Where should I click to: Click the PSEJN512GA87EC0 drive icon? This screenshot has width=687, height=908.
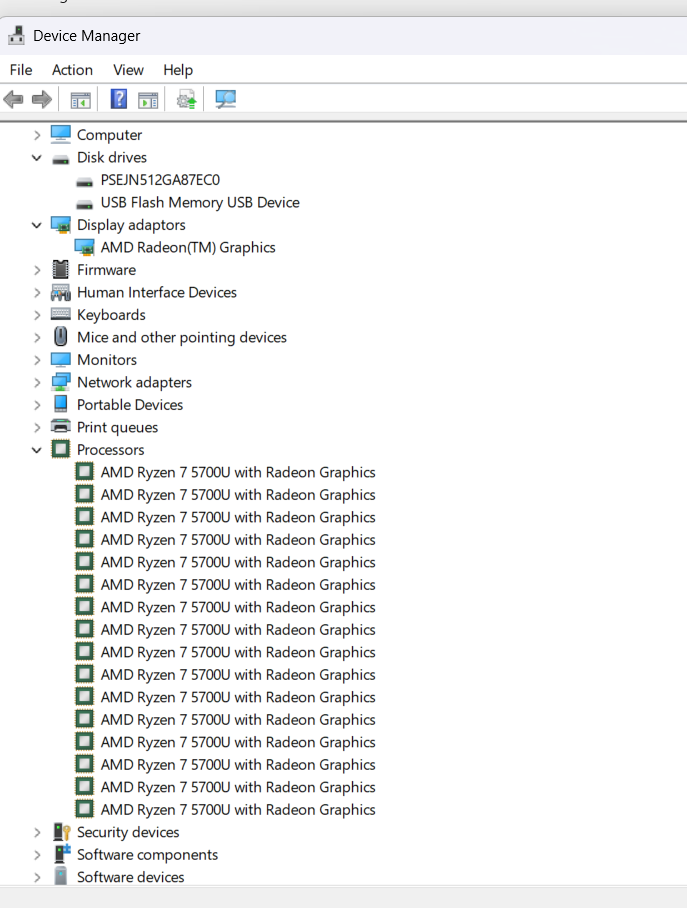85,182
